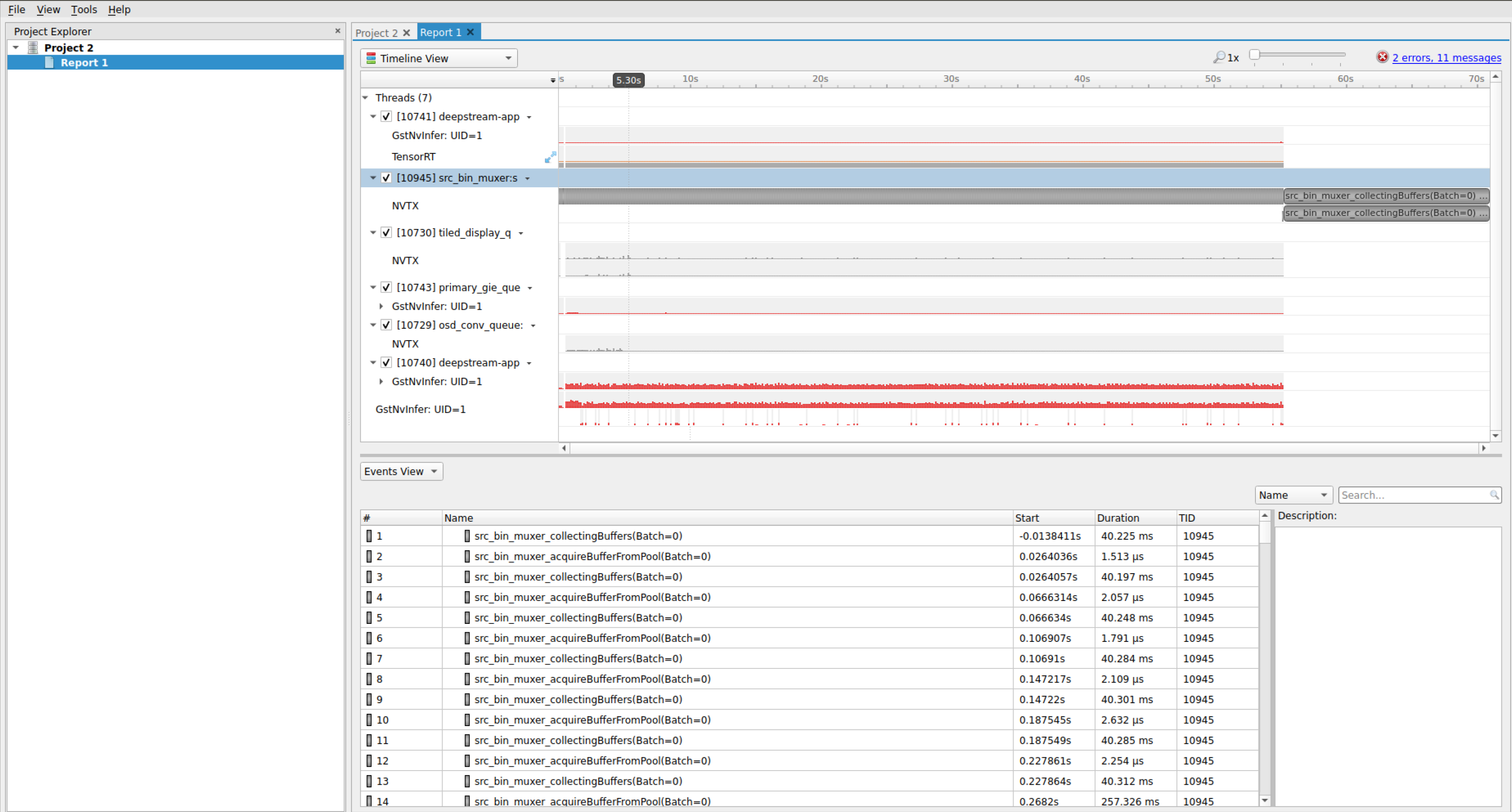Click the horizontal scrollbar left arrow

(563, 449)
